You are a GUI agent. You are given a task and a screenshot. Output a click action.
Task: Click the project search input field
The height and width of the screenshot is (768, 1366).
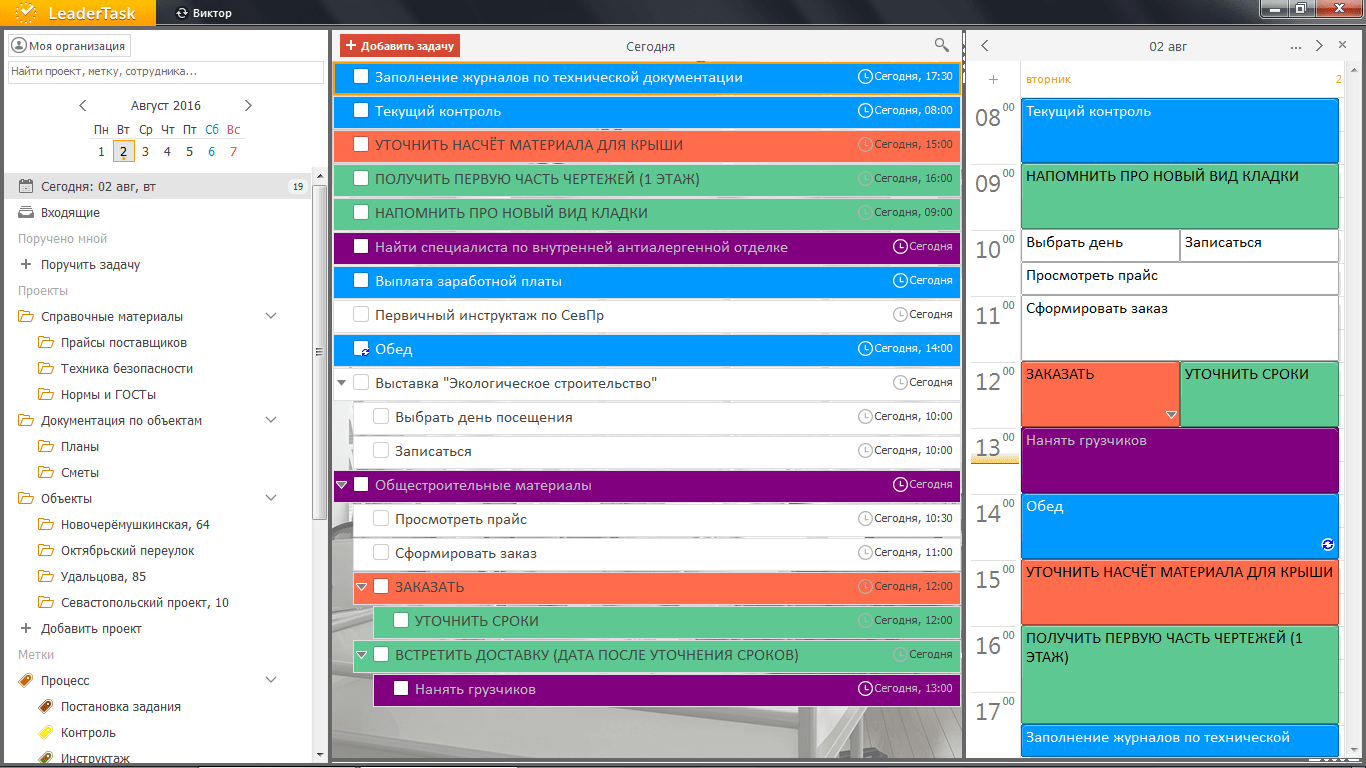coord(160,72)
